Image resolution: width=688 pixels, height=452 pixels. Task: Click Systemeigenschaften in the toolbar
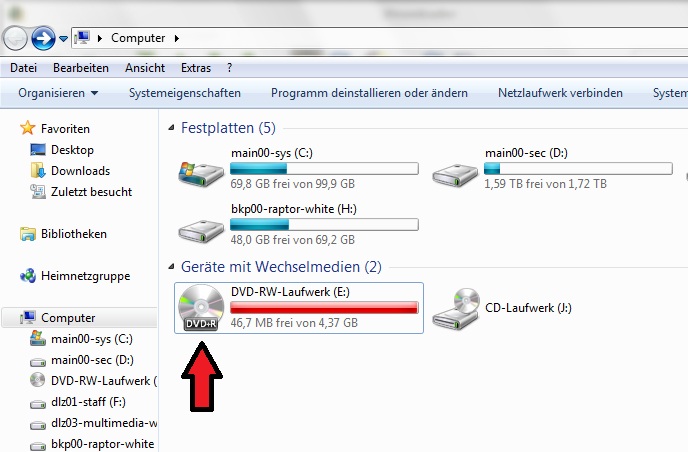185,93
